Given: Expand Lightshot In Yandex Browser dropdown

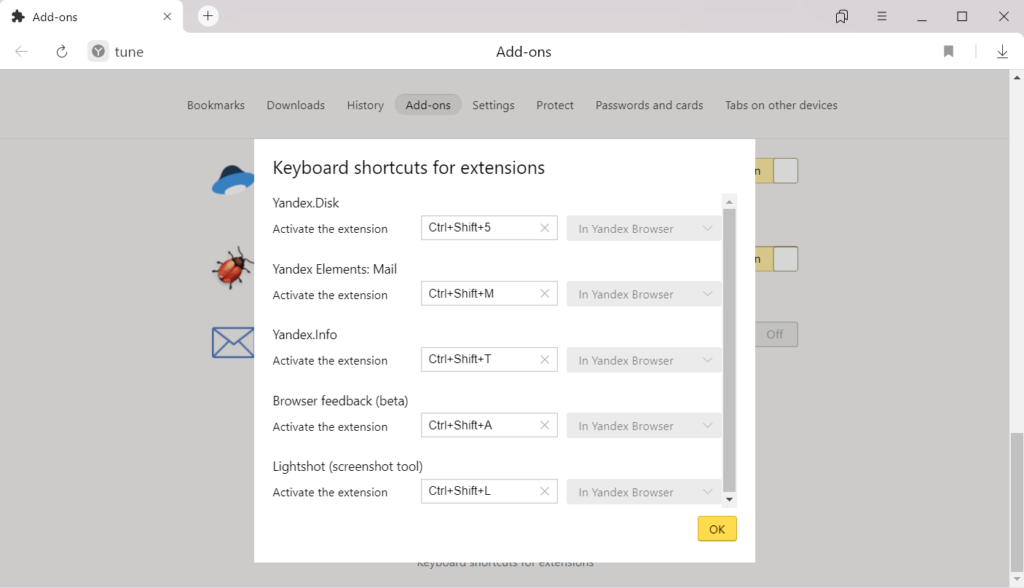Looking at the screenshot, I should click(x=644, y=492).
